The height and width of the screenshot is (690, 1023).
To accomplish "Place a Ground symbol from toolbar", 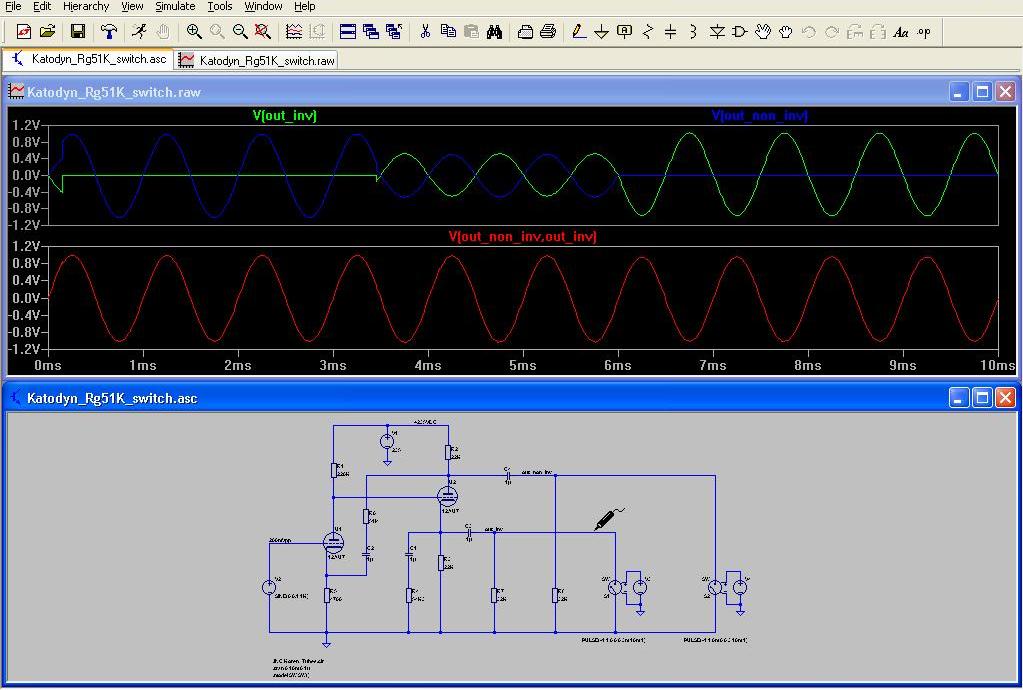I will [602, 31].
